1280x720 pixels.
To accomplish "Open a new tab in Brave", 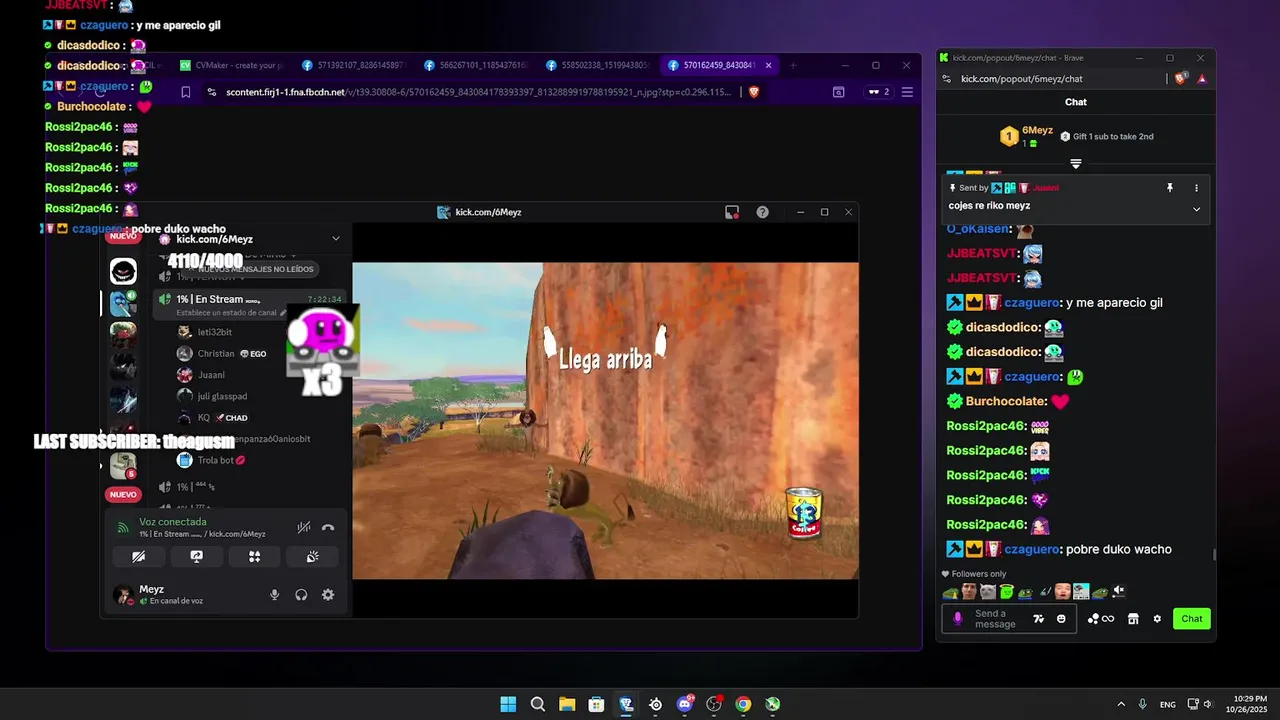I will coord(794,65).
